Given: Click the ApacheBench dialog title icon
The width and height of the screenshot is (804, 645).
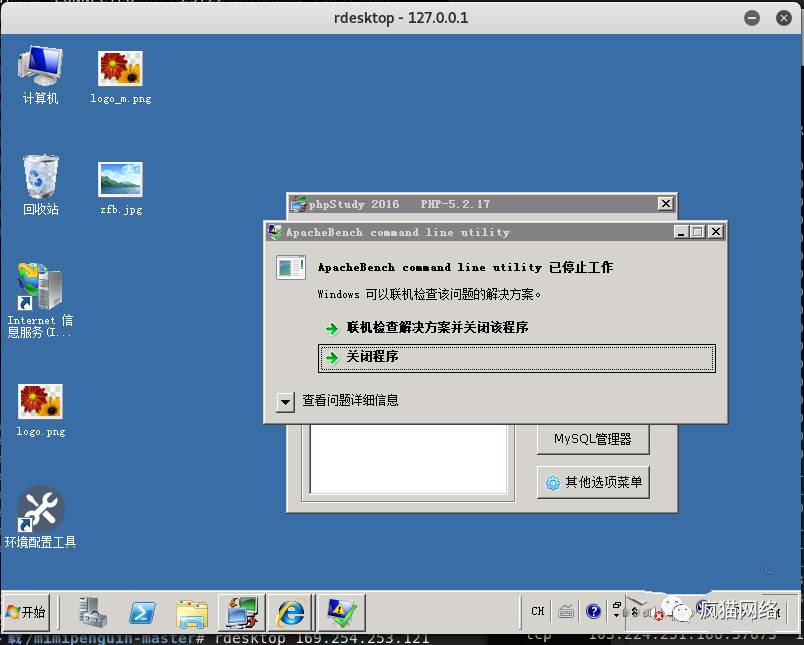Looking at the screenshot, I should [x=275, y=232].
